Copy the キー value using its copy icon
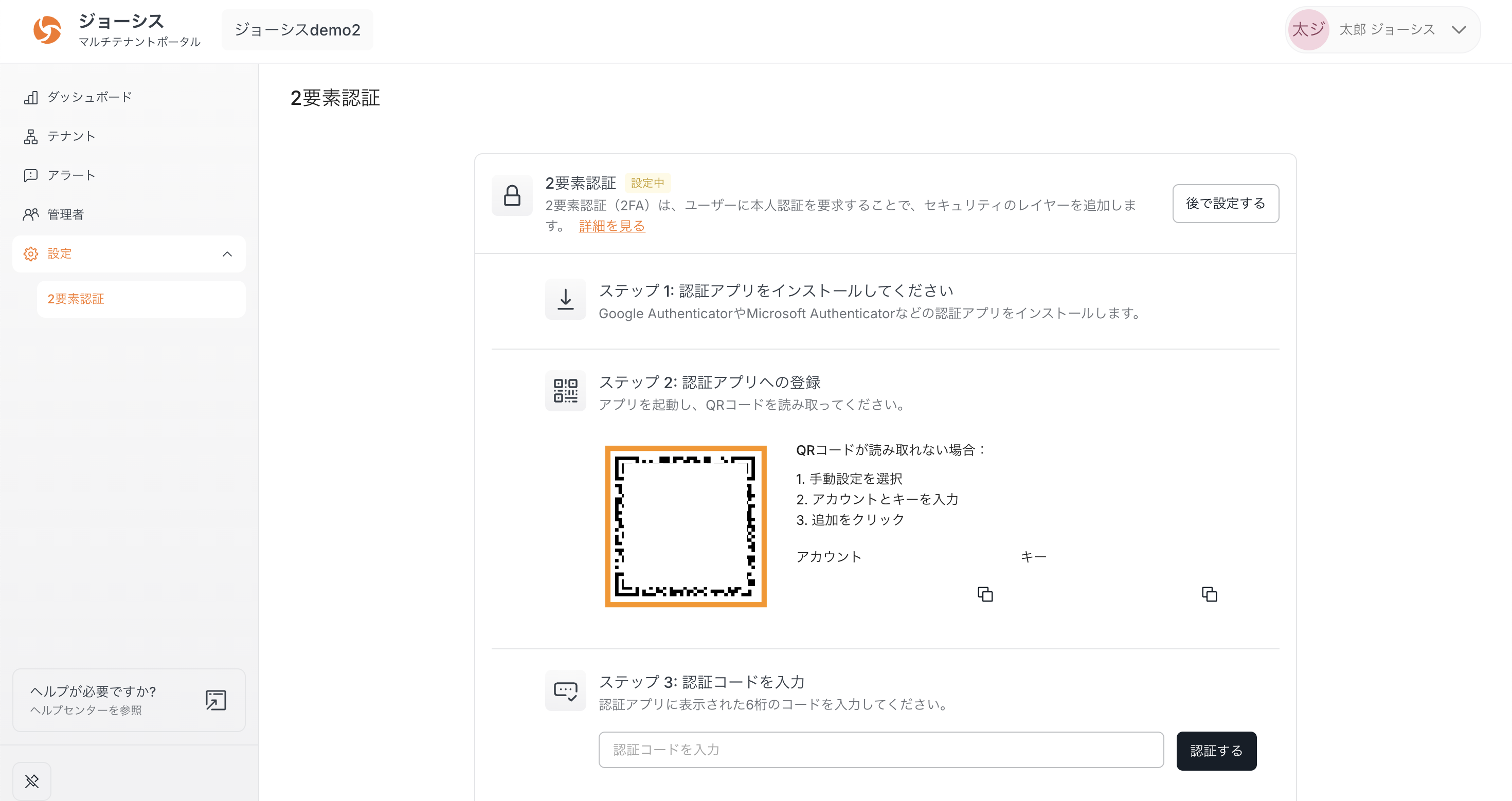The image size is (1512, 801). tap(1210, 594)
